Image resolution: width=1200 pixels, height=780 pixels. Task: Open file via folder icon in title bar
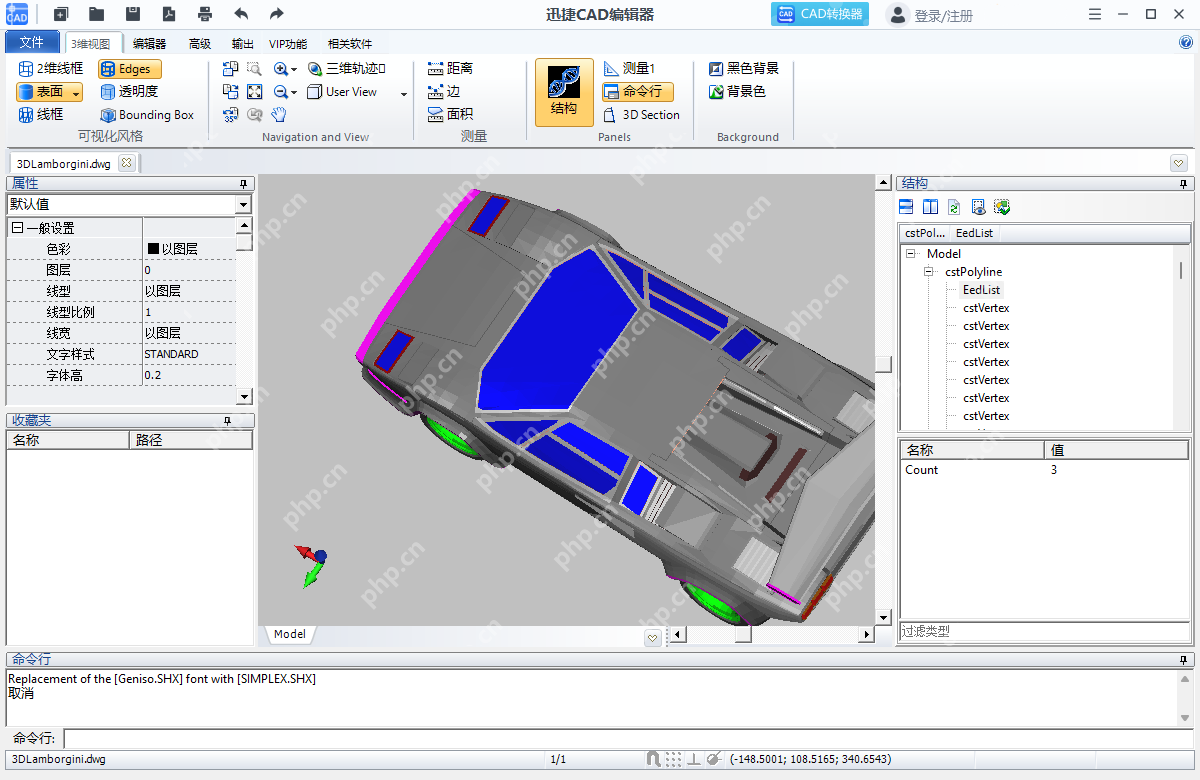point(96,14)
